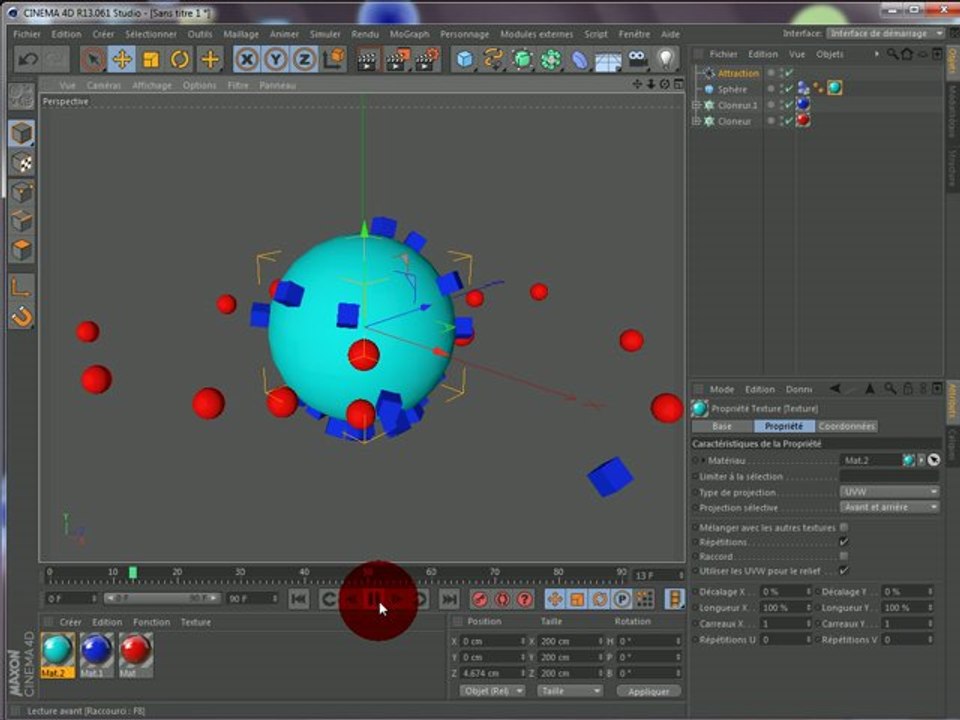The width and height of the screenshot is (960, 720).
Task: Click the Décalage X input field
Action: click(784, 592)
